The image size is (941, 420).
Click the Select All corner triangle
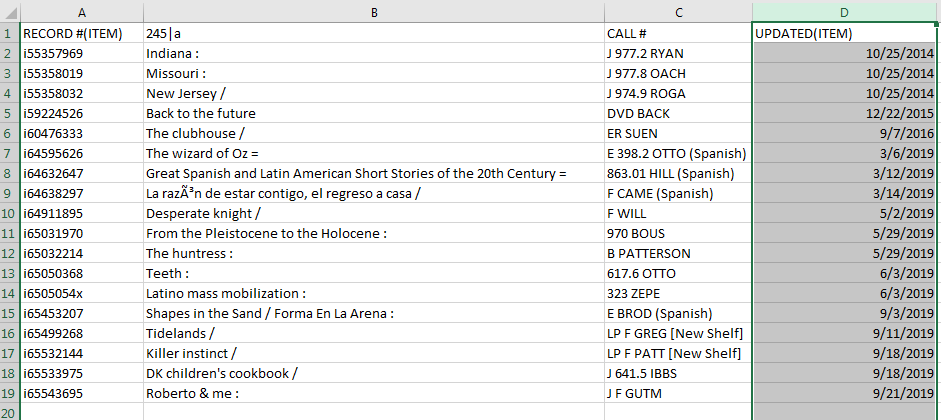[9, 11]
